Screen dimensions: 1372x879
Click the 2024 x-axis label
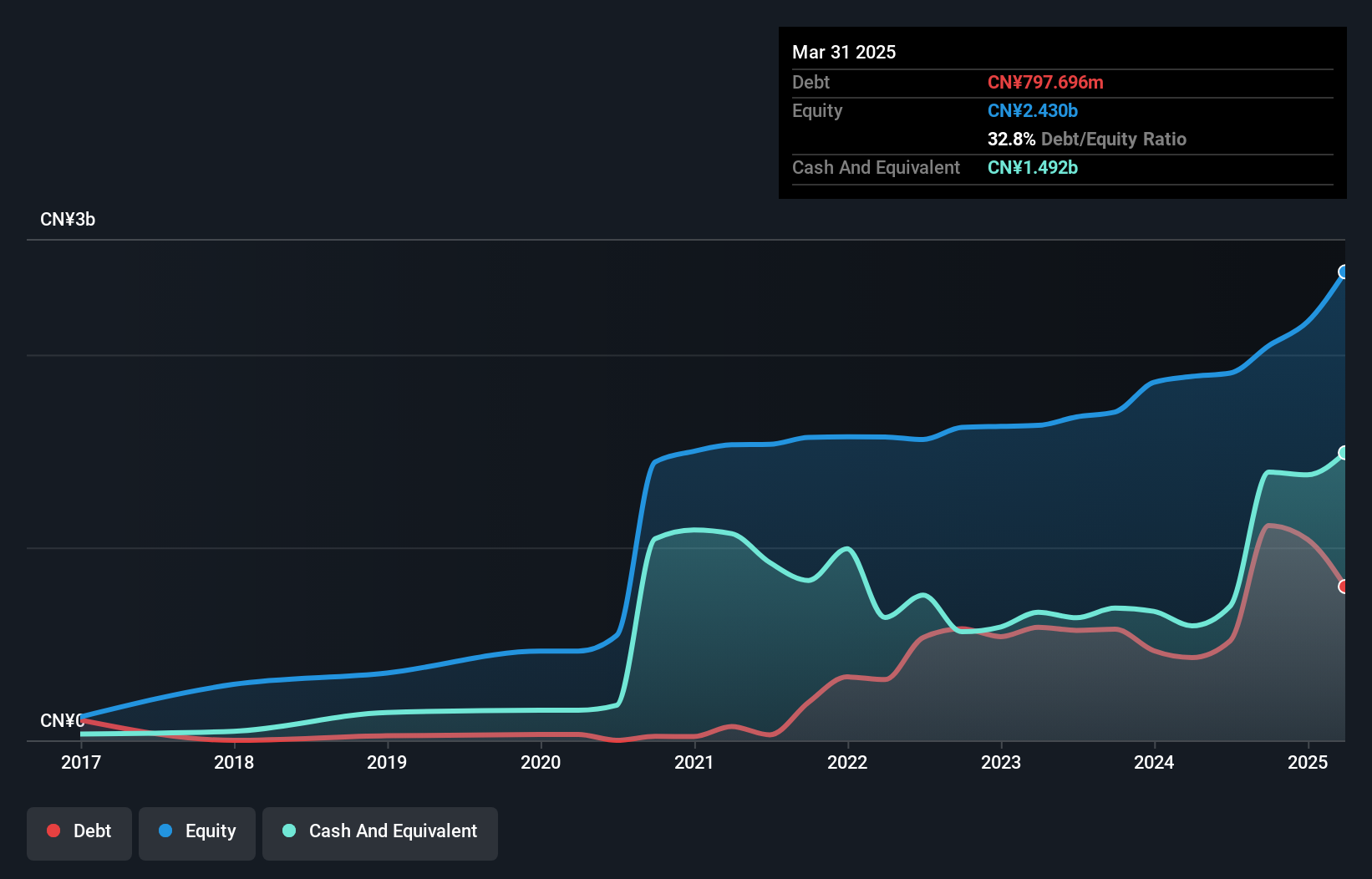pyautogui.click(x=1154, y=762)
